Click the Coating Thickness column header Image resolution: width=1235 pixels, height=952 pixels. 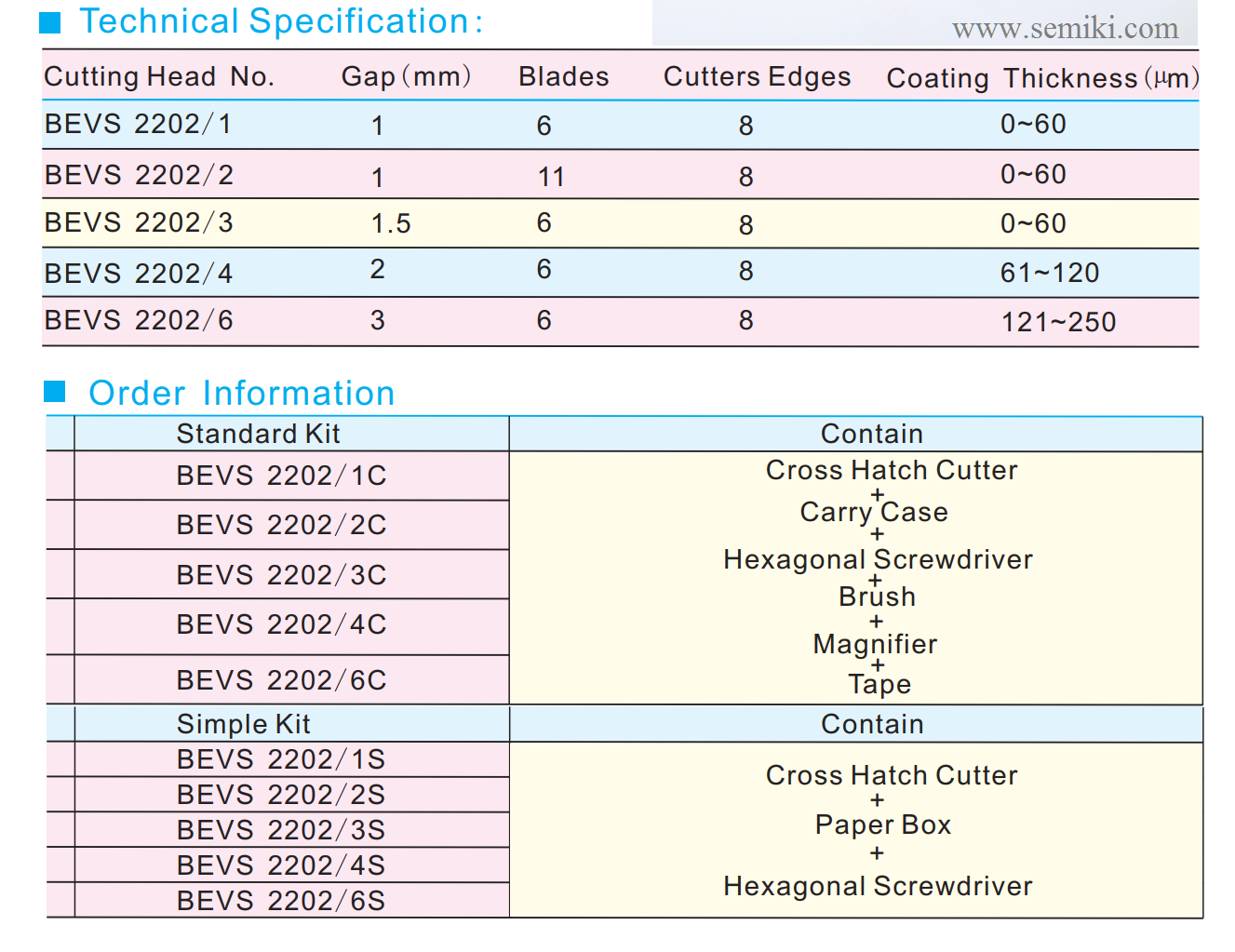pyautogui.click(x=1043, y=78)
